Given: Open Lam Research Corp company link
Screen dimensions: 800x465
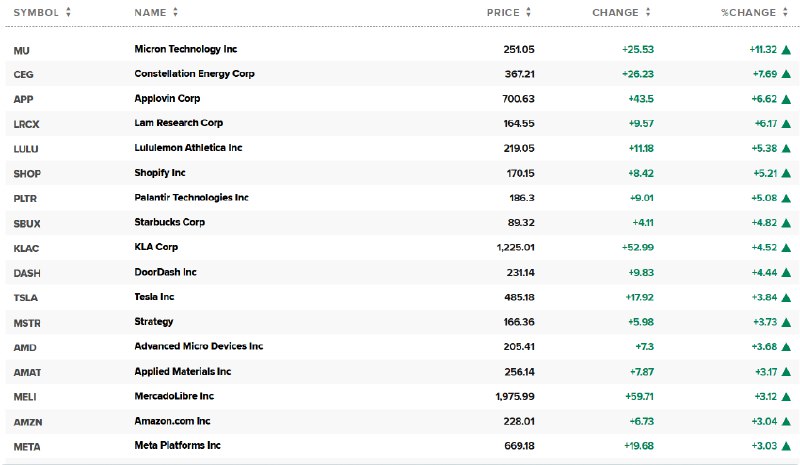Looking at the screenshot, I should coord(179,123).
